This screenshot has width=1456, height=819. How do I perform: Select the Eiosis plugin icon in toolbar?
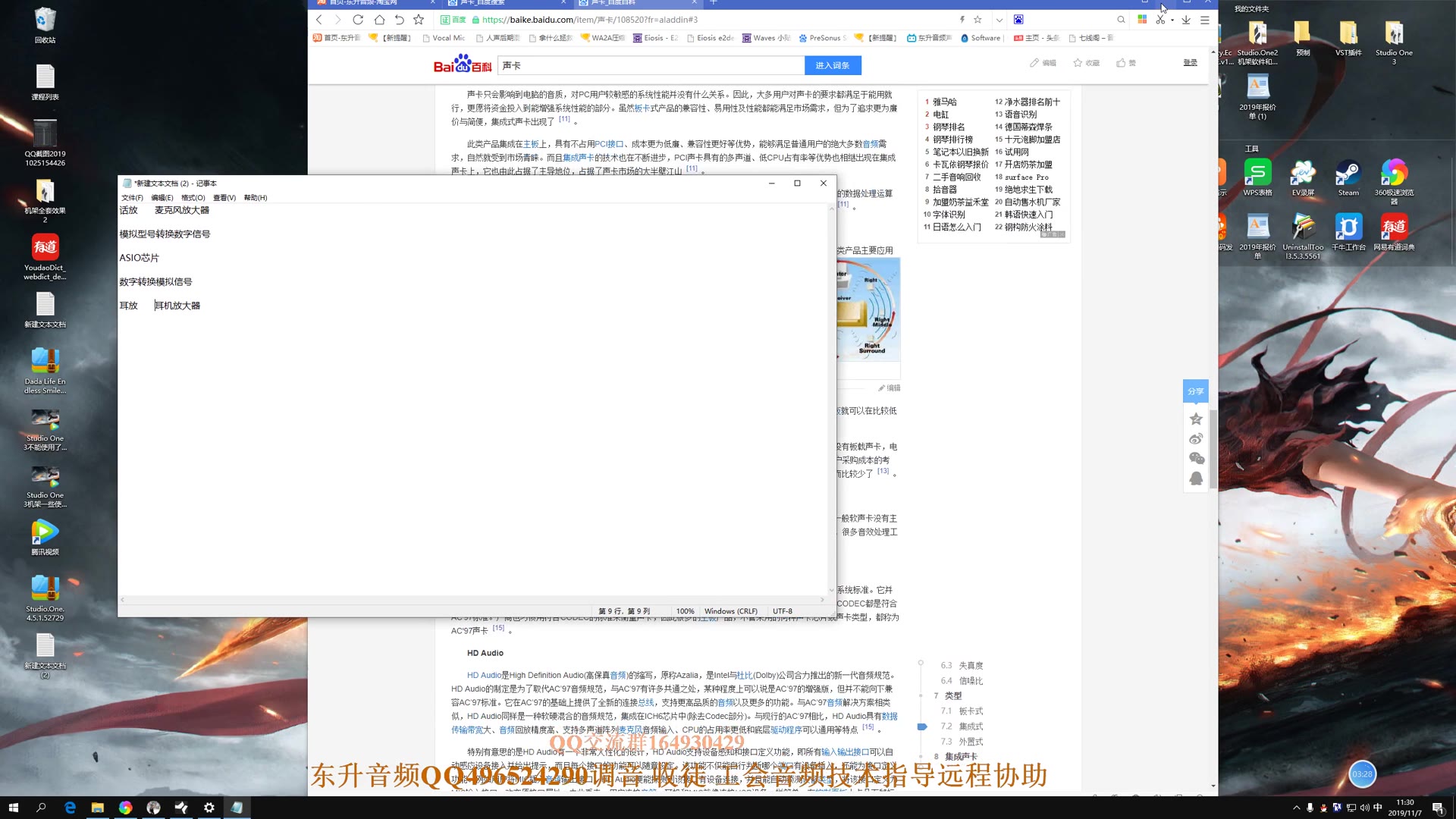[639, 38]
